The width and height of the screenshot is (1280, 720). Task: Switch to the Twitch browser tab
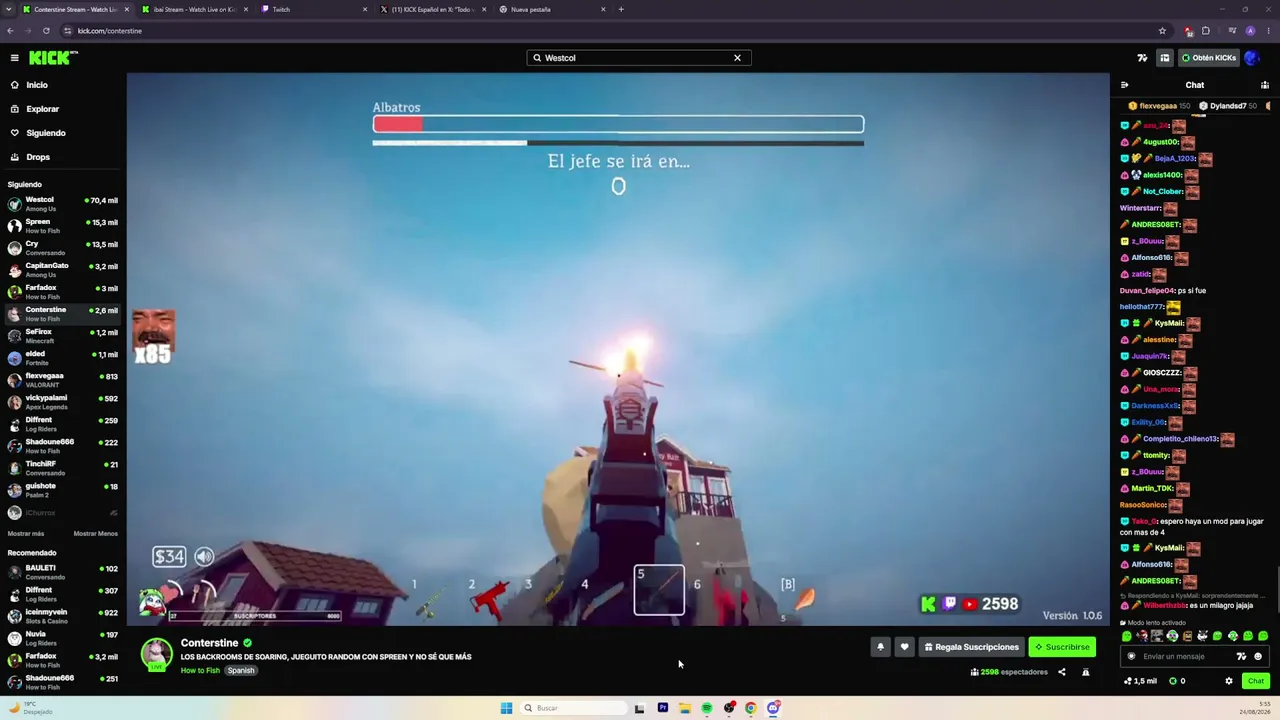[312, 9]
